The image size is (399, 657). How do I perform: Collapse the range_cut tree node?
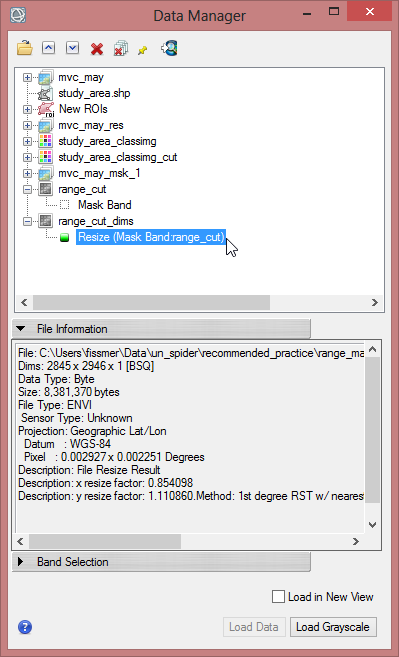click(28, 189)
